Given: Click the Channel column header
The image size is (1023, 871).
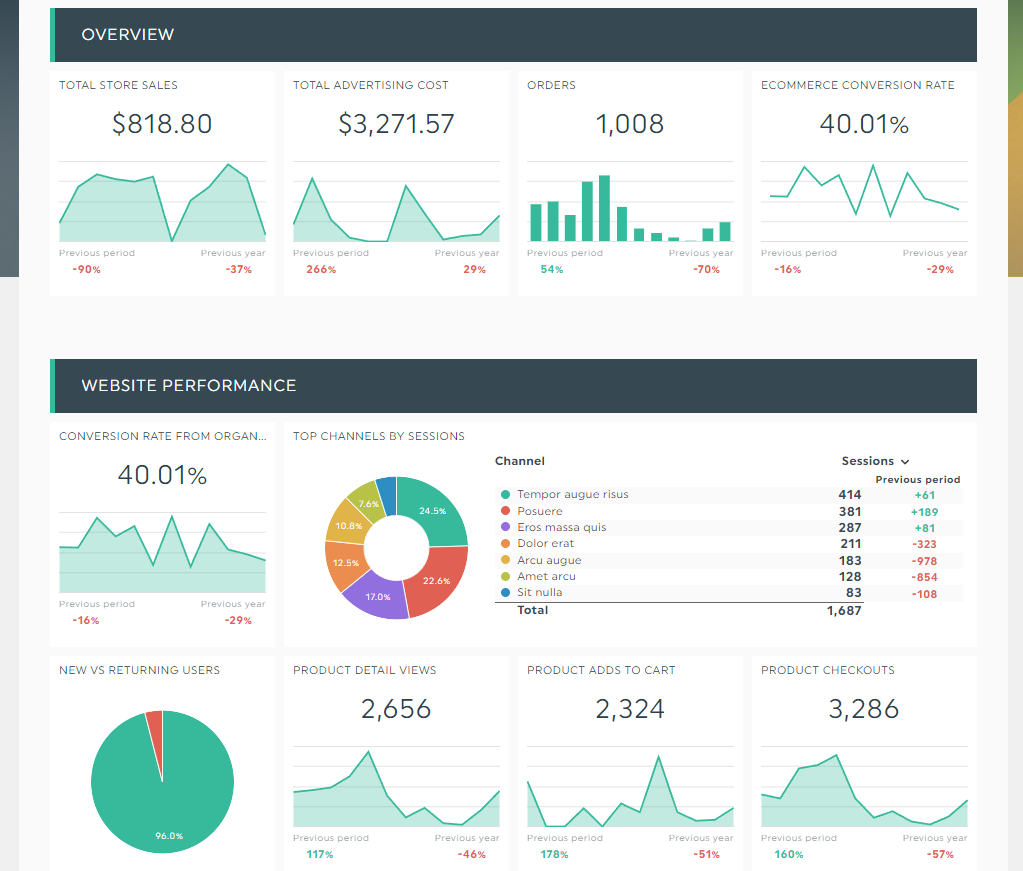Looking at the screenshot, I should point(519,461).
